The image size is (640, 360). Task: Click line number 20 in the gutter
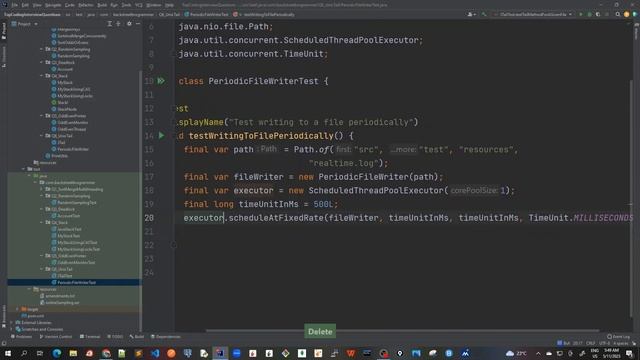[x=149, y=218]
